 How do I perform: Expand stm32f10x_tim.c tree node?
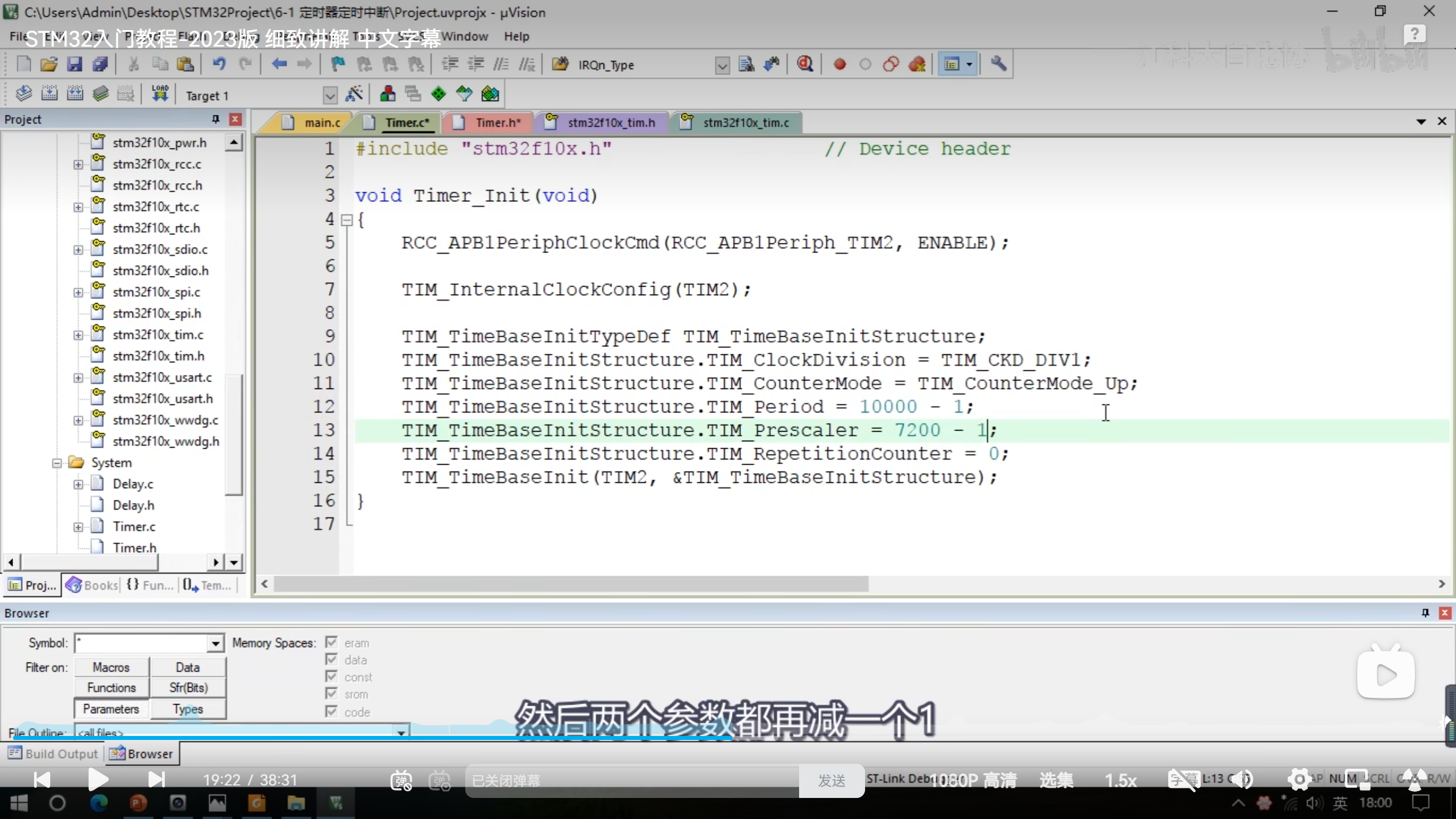78,335
